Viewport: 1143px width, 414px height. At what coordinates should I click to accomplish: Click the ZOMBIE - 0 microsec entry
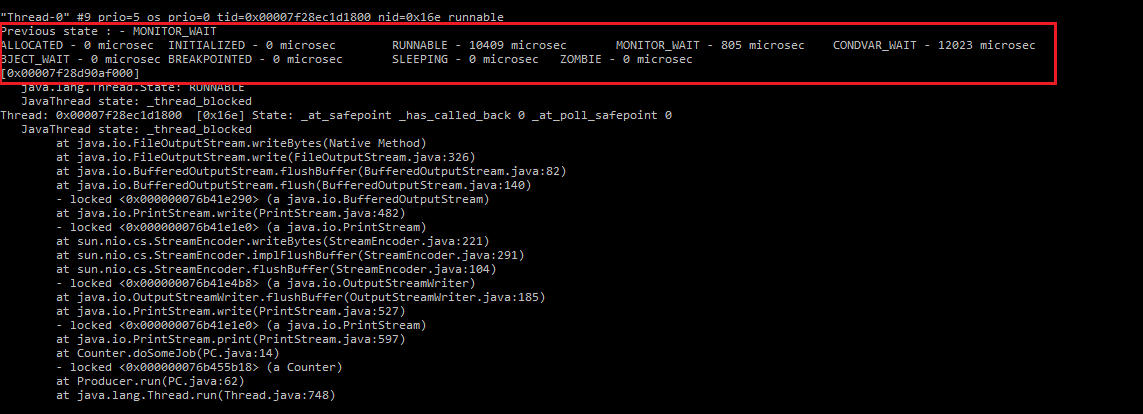626,60
